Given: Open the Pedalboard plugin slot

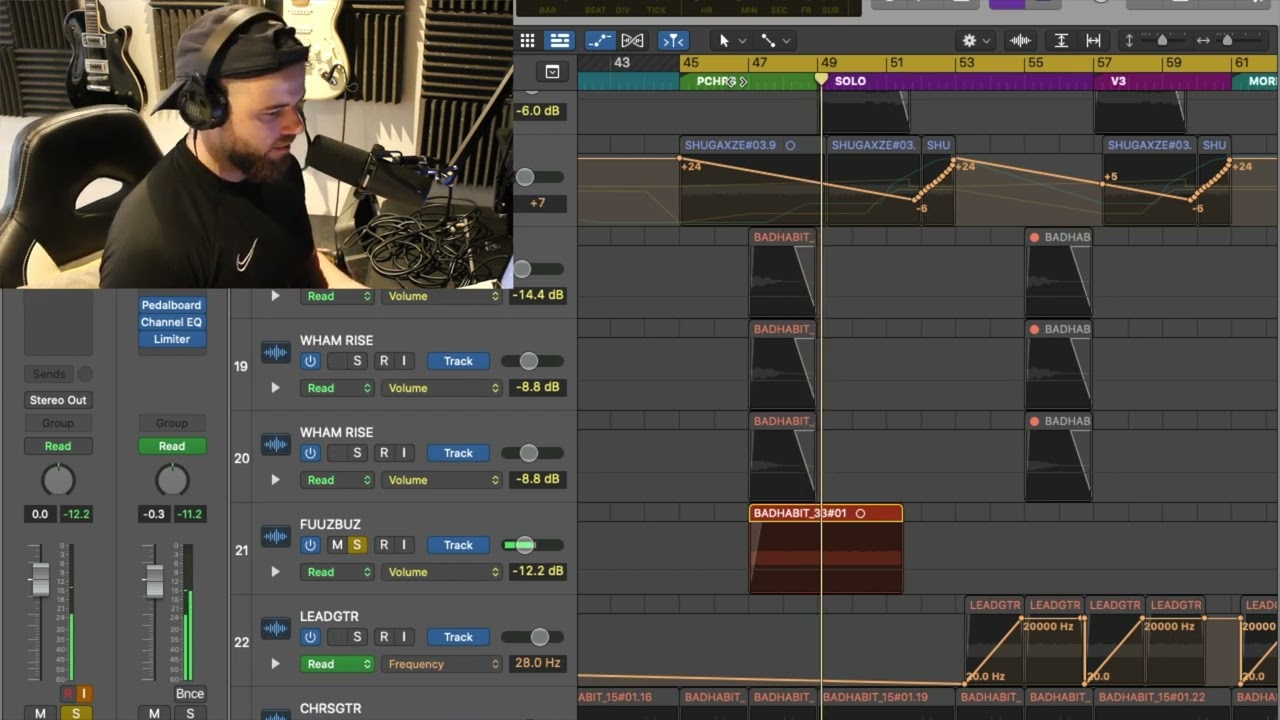Looking at the screenshot, I should coord(171,305).
